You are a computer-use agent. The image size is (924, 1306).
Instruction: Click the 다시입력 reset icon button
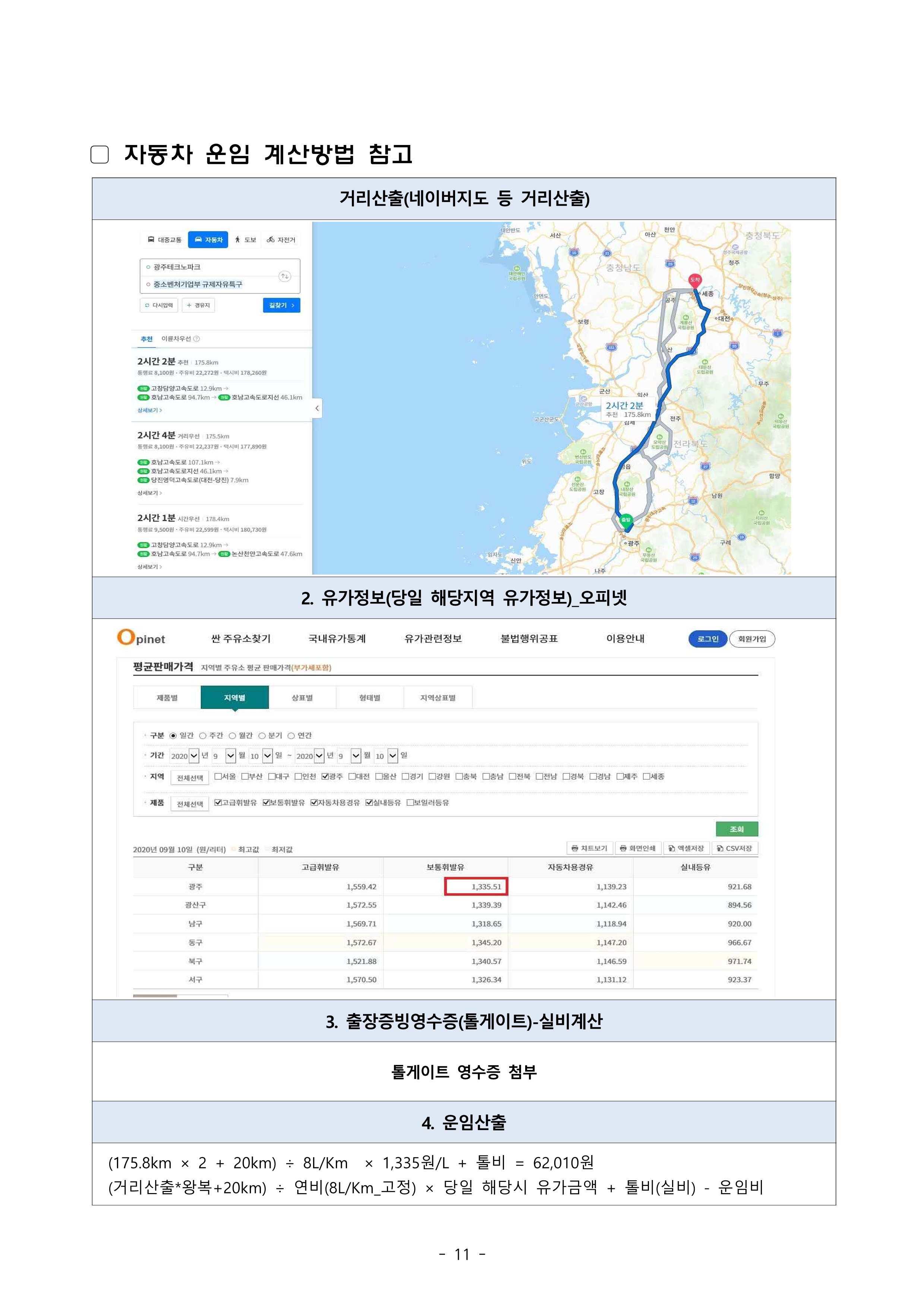(159, 306)
